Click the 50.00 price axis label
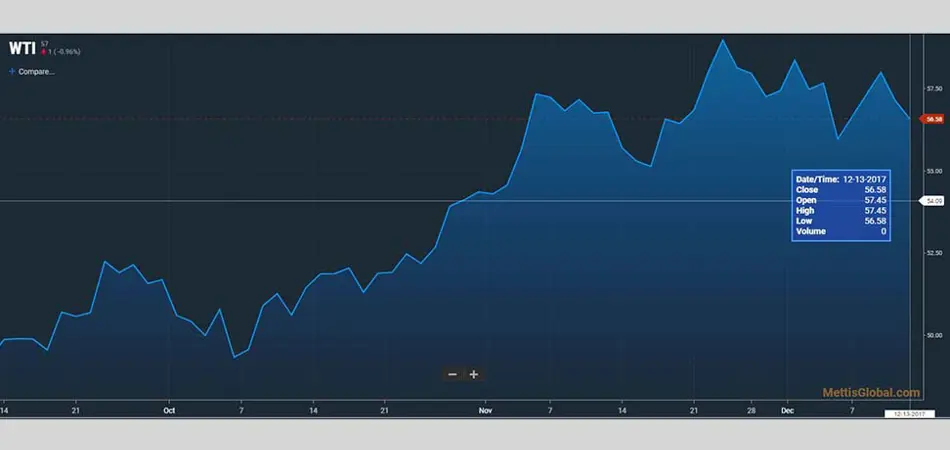This screenshot has width=950, height=450. (934, 335)
